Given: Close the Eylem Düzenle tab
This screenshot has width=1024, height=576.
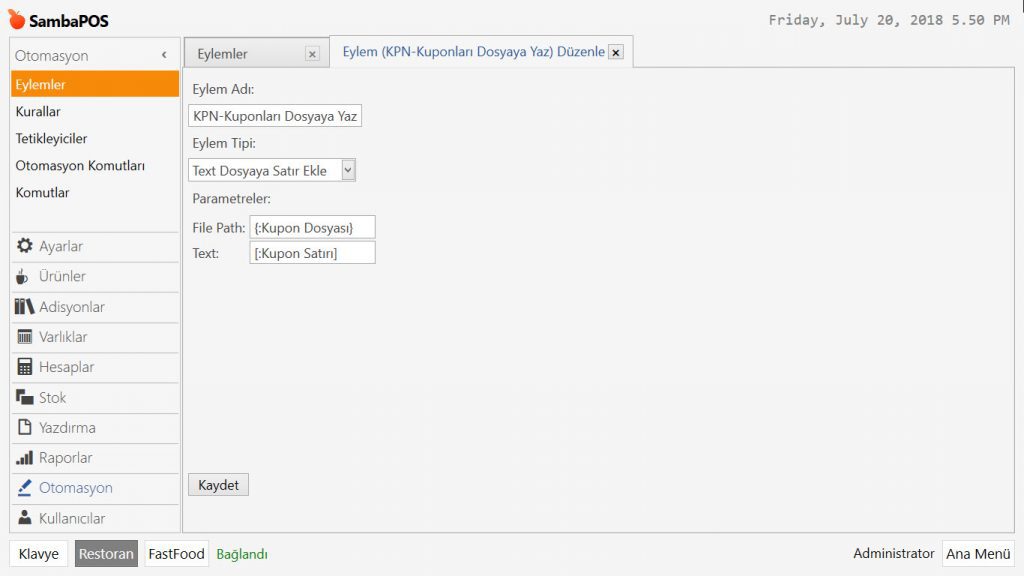Looking at the screenshot, I should pyautogui.click(x=615, y=52).
